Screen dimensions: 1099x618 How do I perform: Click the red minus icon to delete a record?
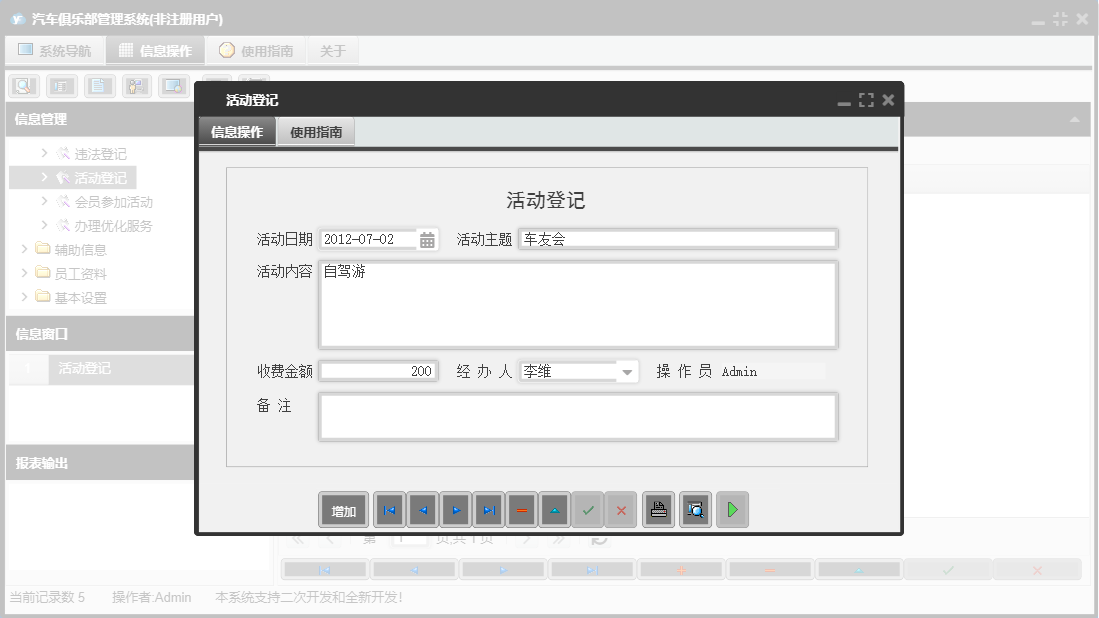pyautogui.click(x=521, y=509)
